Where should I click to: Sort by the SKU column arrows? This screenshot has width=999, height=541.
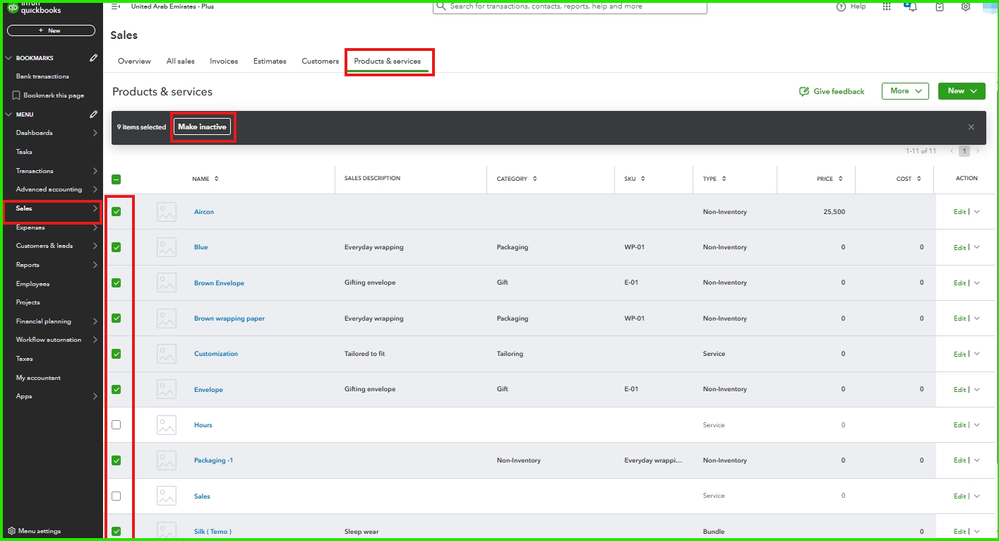point(643,179)
